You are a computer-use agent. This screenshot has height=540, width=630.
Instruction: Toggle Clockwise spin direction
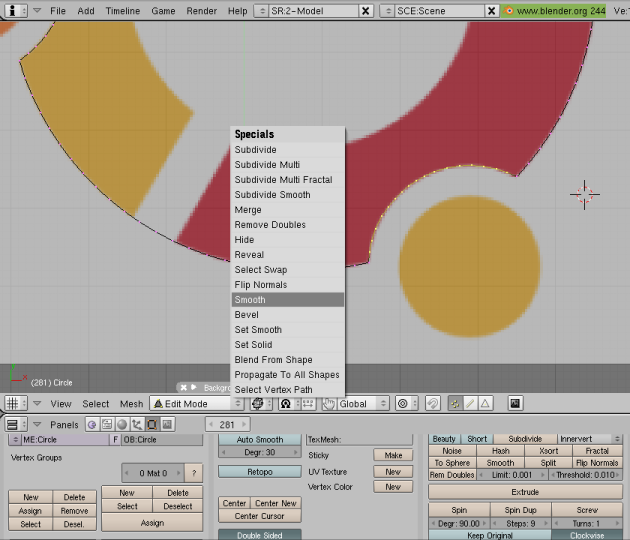tap(587, 535)
